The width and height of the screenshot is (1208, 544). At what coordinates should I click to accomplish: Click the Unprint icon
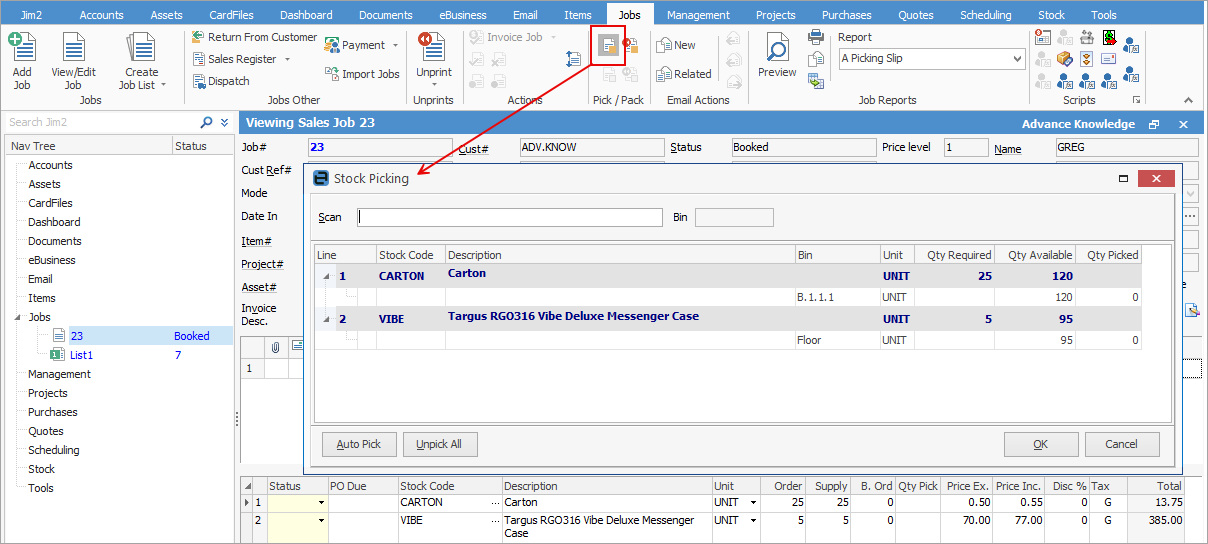point(432,46)
